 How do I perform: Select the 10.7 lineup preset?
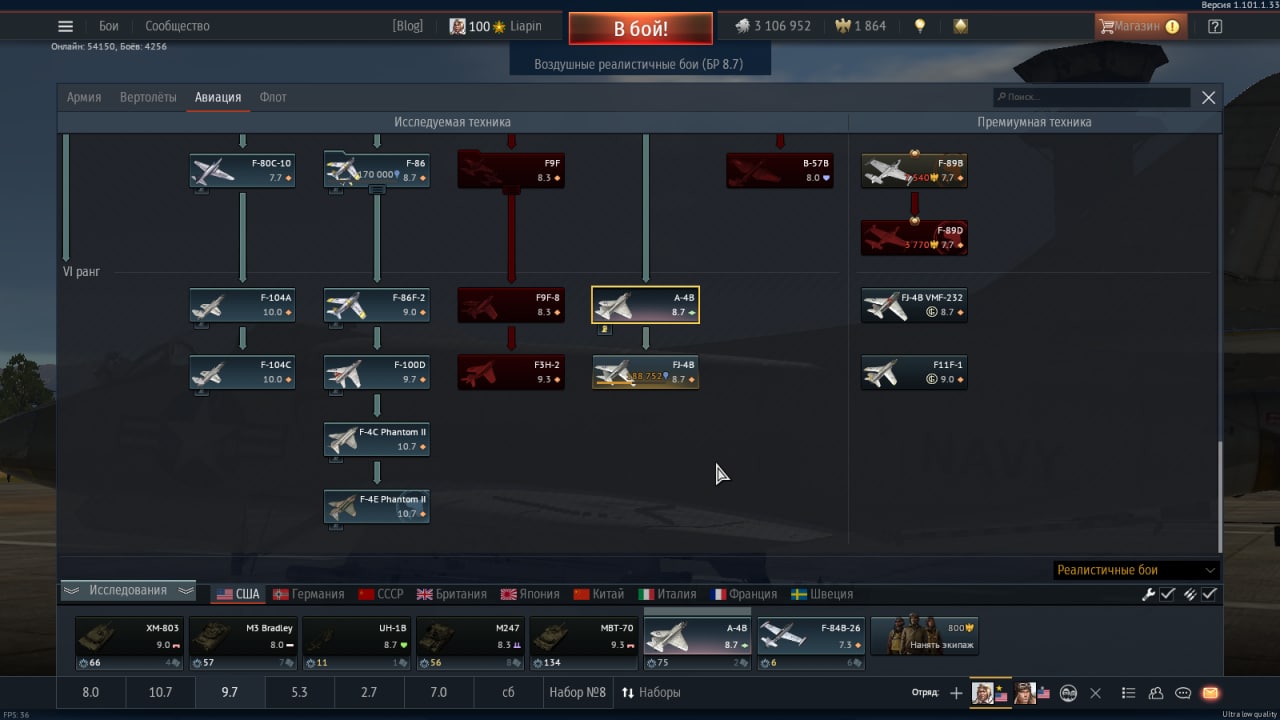tap(160, 692)
